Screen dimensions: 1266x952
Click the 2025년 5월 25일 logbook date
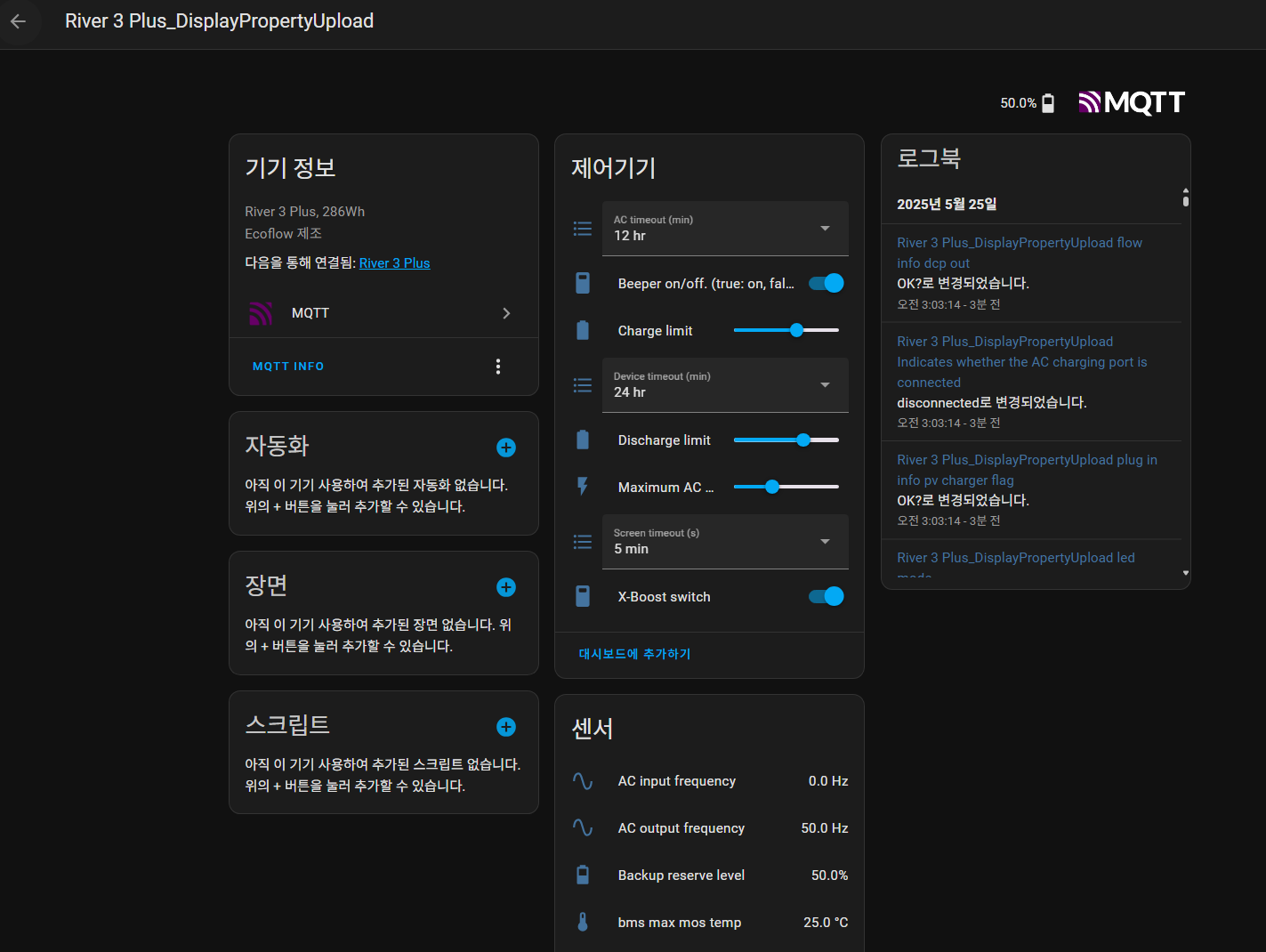(x=947, y=205)
